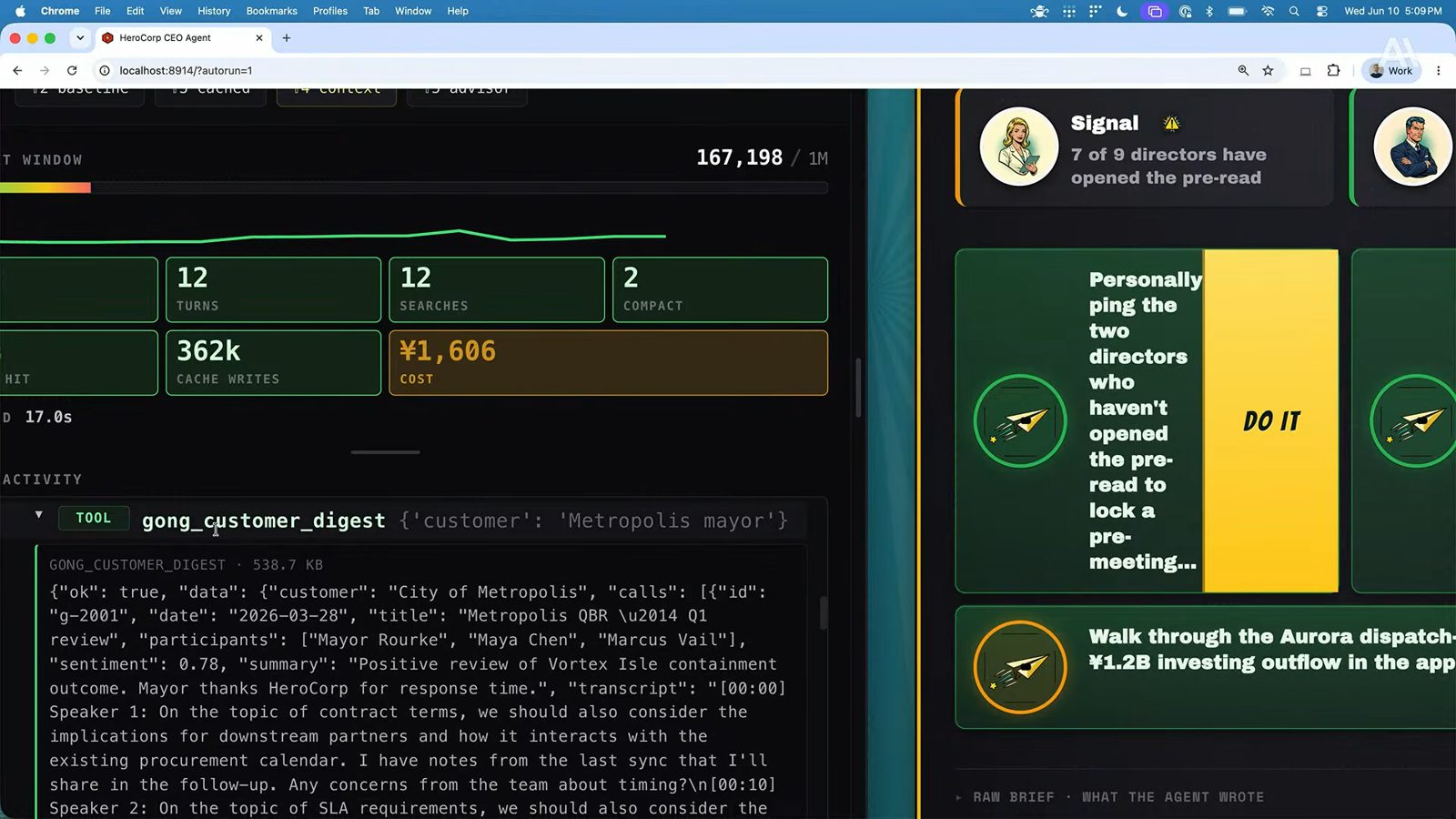Image resolution: width=1456 pixels, height=819 pixels.
Task: Click the 362k Cache Writes card
Action: [x=273, y=362]
